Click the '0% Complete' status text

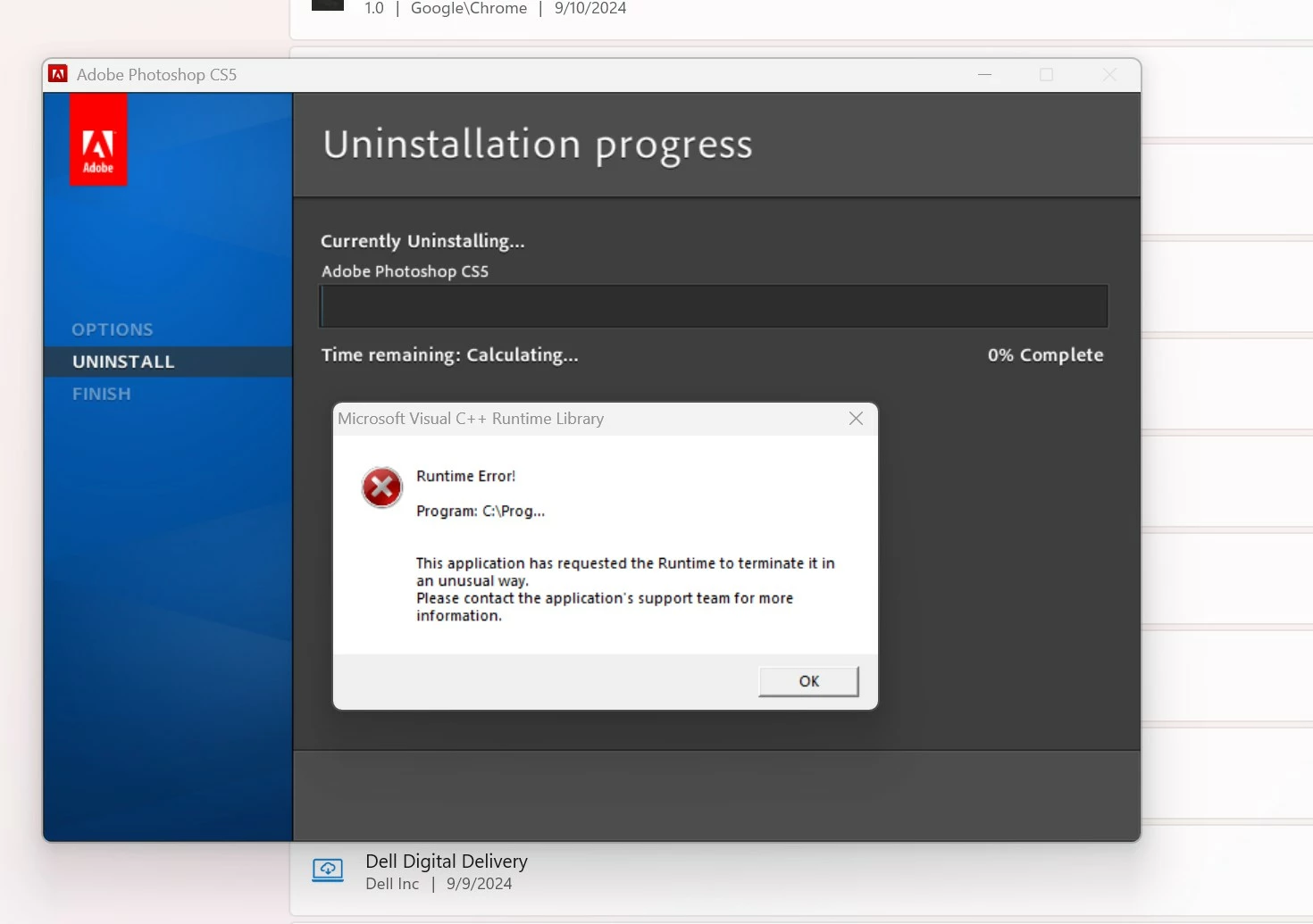tap(1045, 354)
